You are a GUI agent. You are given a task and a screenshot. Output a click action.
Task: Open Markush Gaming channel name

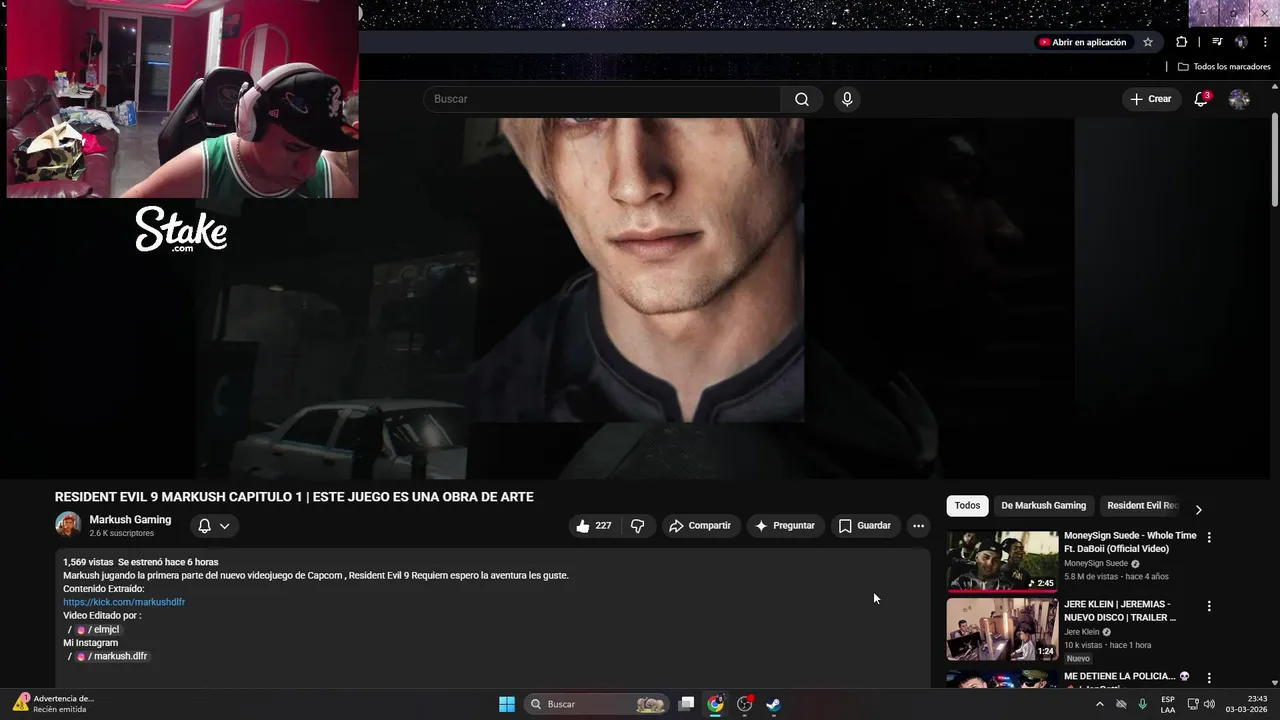pos(130,520)
